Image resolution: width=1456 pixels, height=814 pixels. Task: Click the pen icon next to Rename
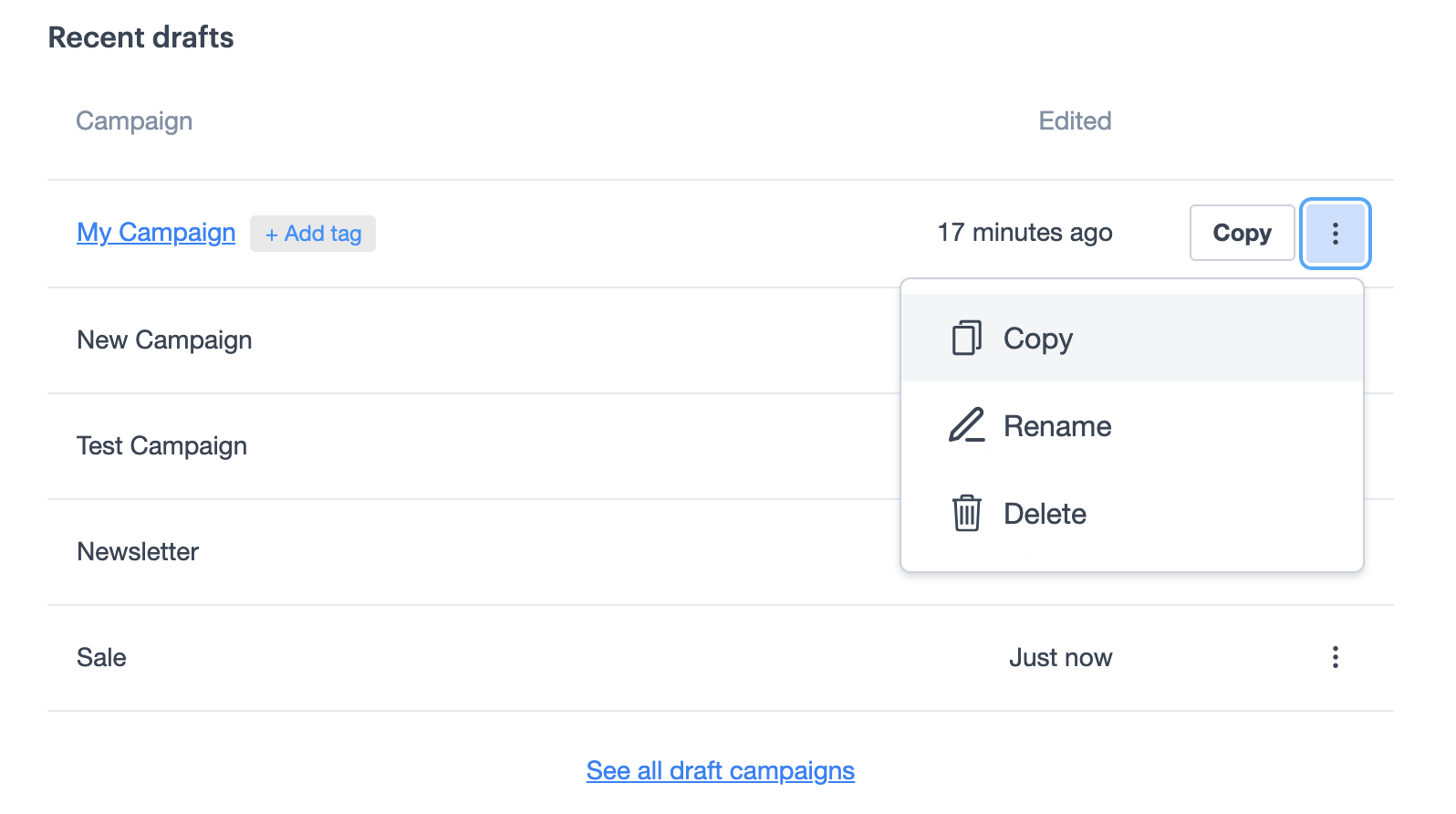click(x=966, y=424)
